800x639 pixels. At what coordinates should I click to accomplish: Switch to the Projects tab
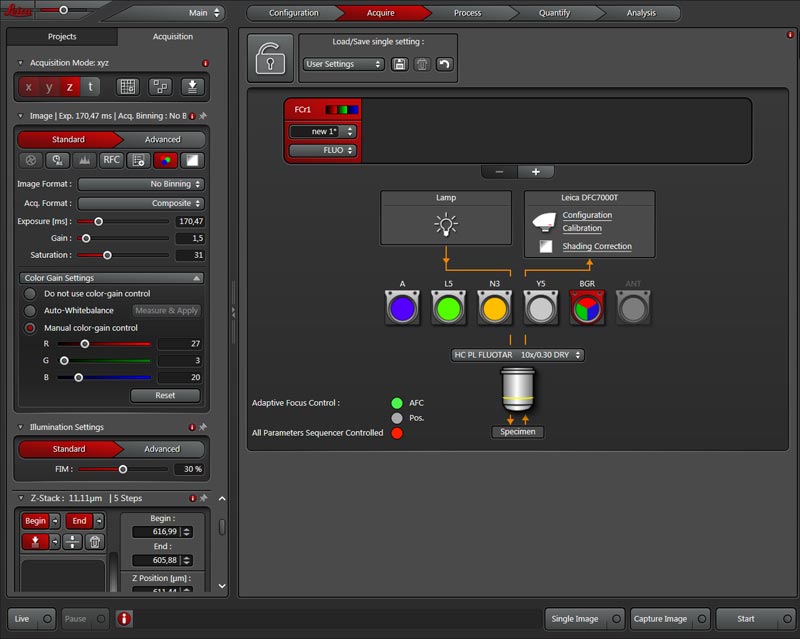(x=62, y=37)
